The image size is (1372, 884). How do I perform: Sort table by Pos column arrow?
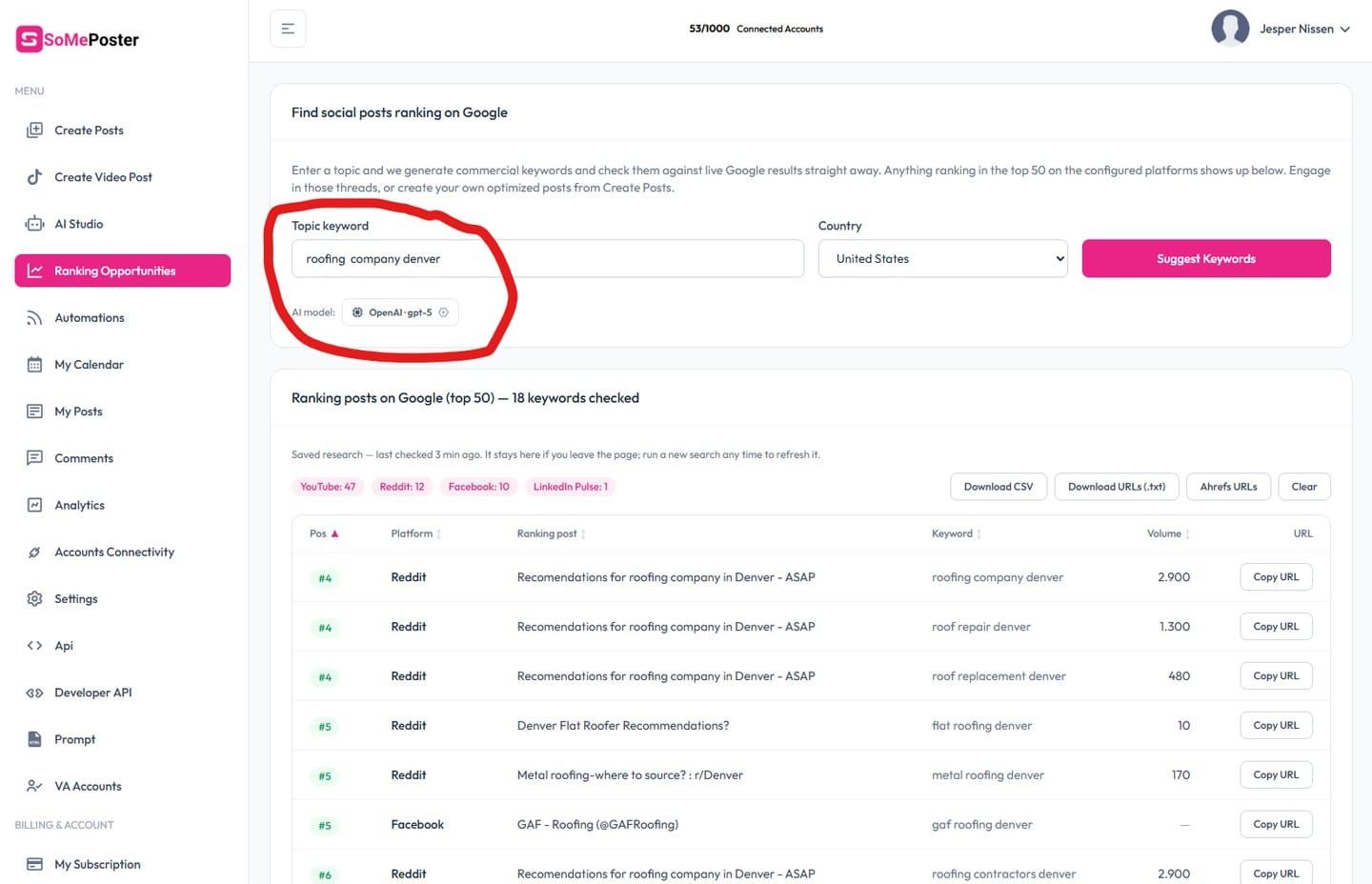click(x=334, y=534)
